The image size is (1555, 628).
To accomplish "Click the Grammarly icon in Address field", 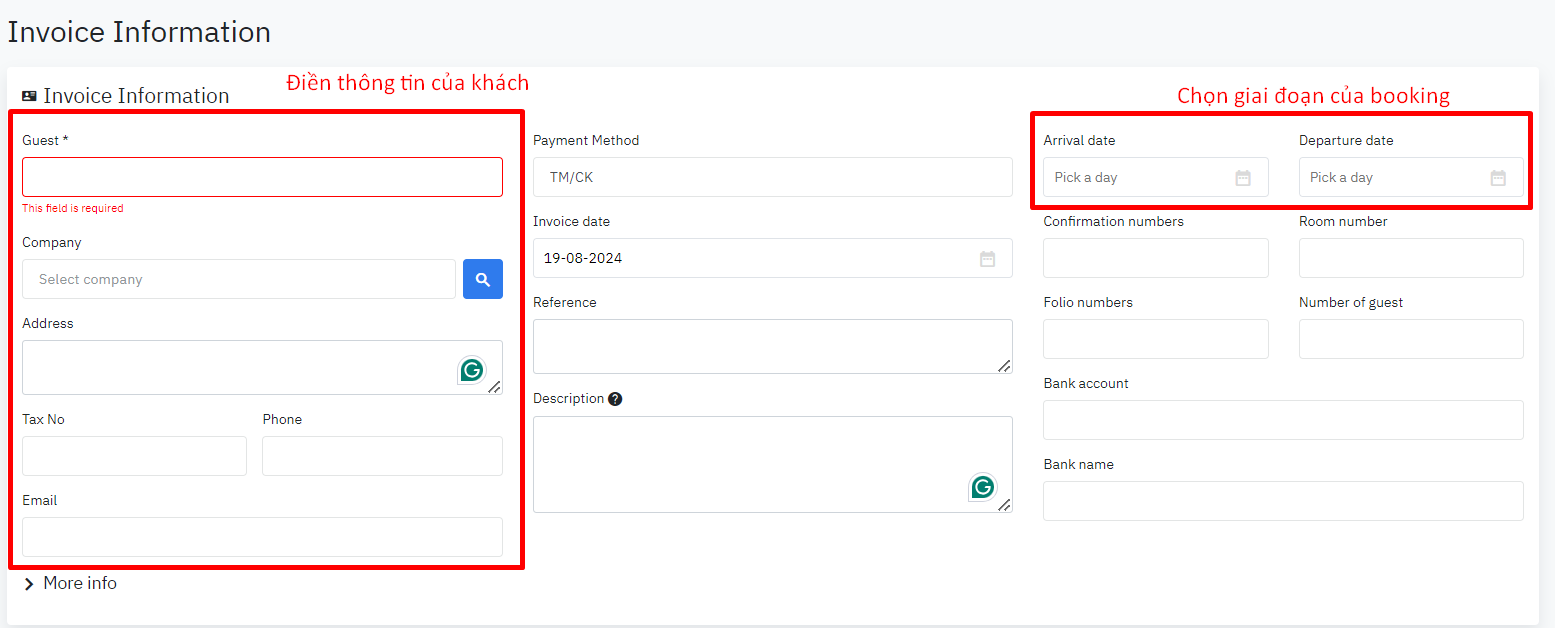I will click(x=471, y=370).
